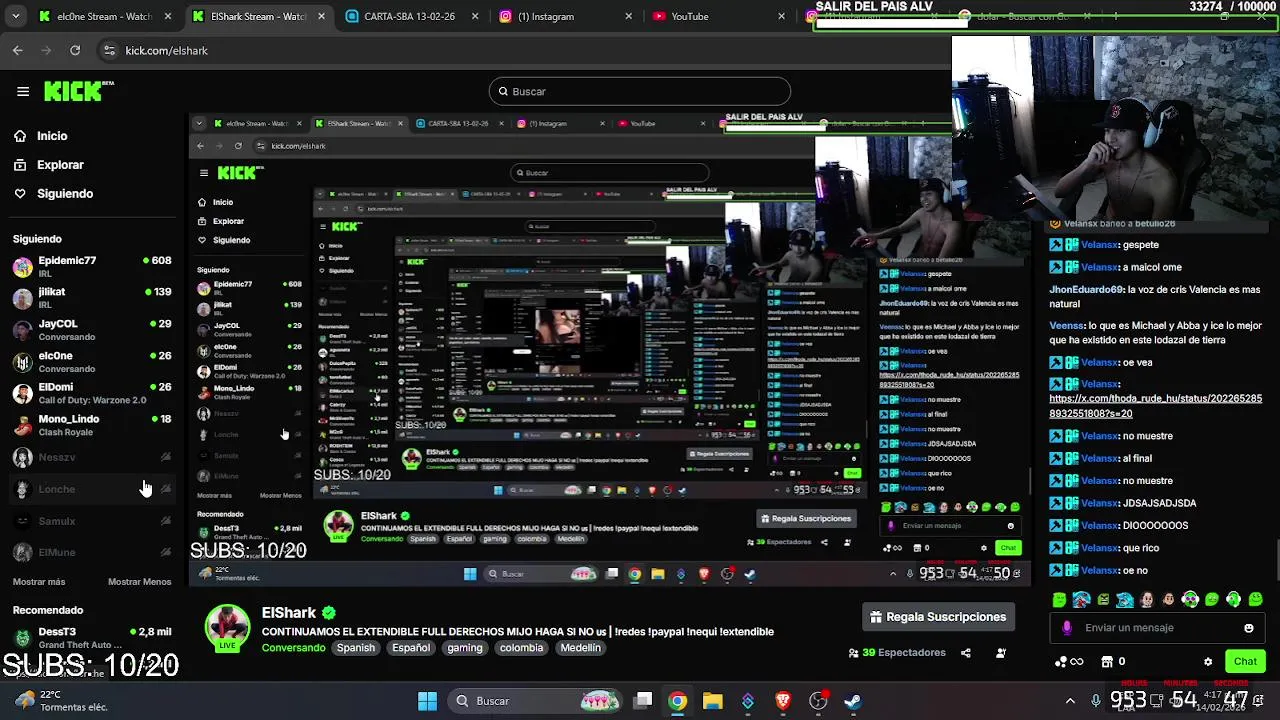Image resolution: width=1280 pixels, height=720 pixels.
Task: Focus the Kick Buscar search field
Action: 640,91
